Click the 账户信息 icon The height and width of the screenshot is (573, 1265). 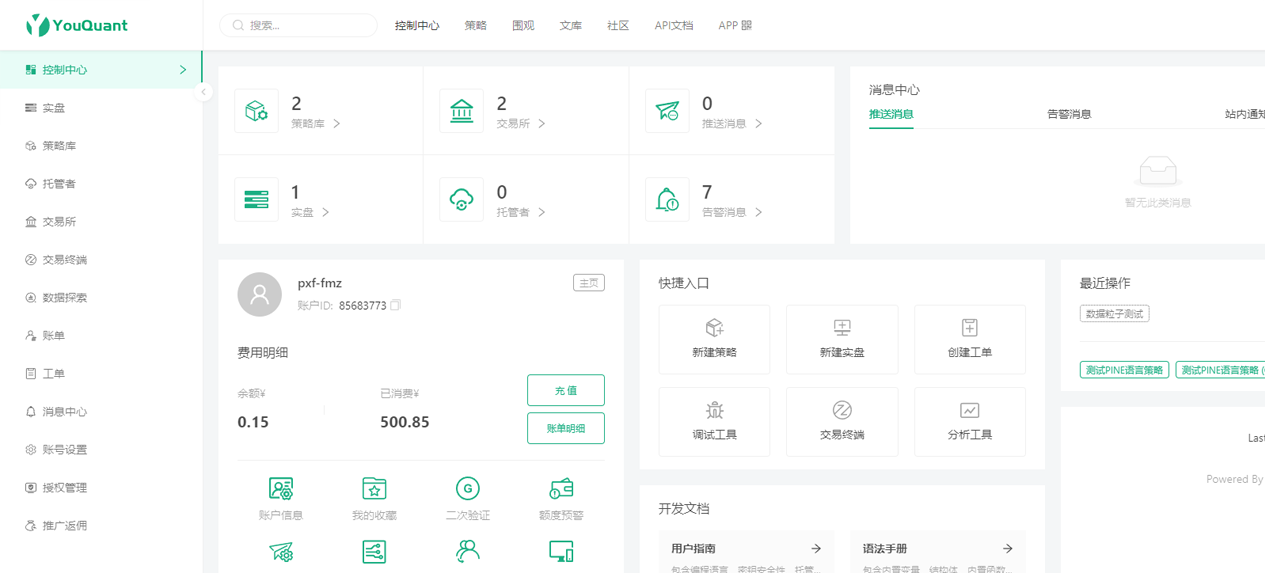281,489
